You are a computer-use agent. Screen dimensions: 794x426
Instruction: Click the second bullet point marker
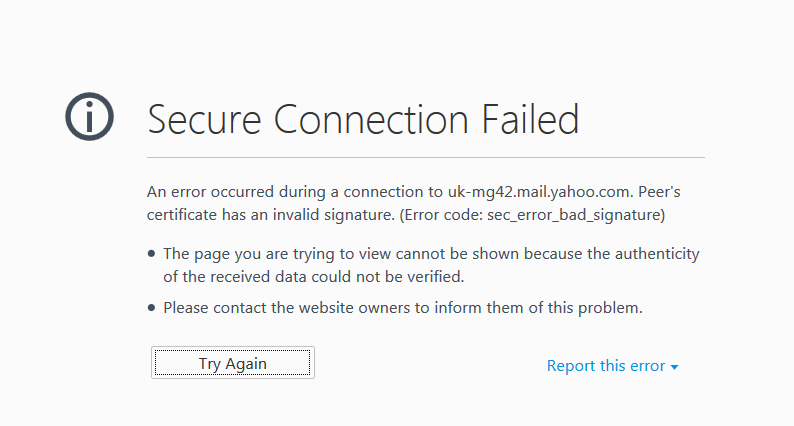(x=151, y=307)
